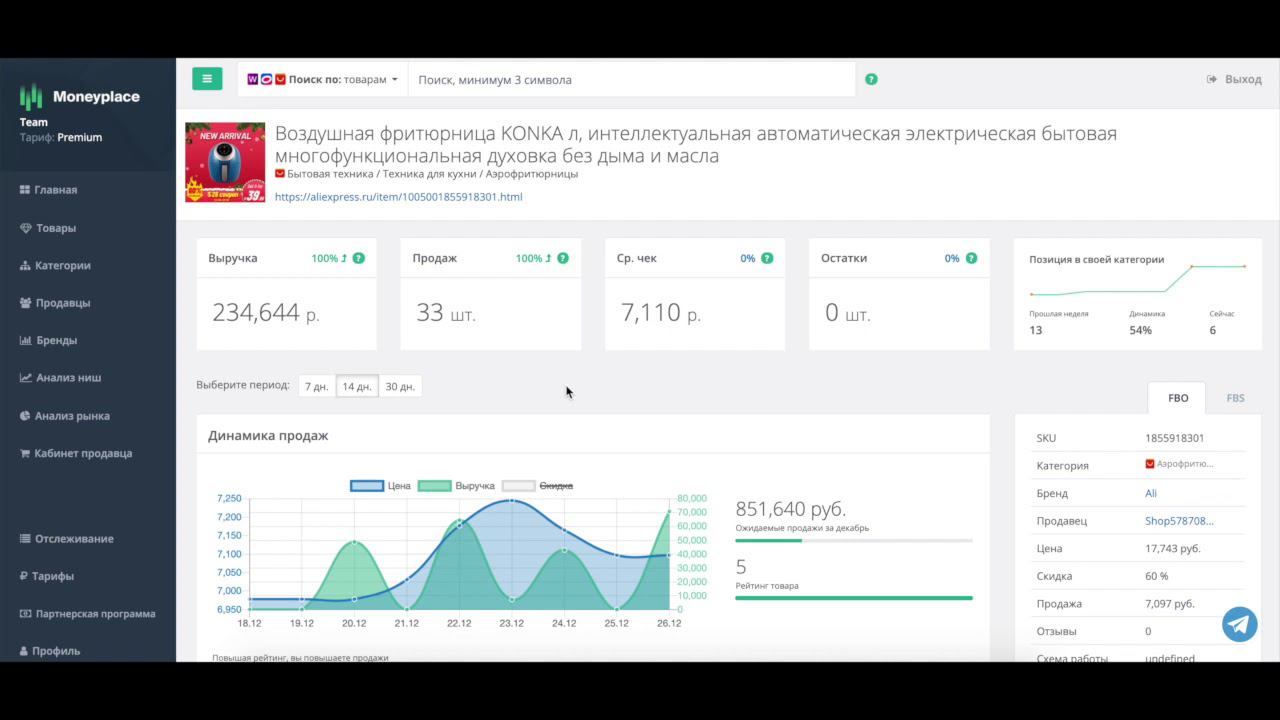The height and width of the screenshot is (720, 1280).
Task: Toggle the Выручка legend series
Action: pyautogui.click(x=456, y=486)
